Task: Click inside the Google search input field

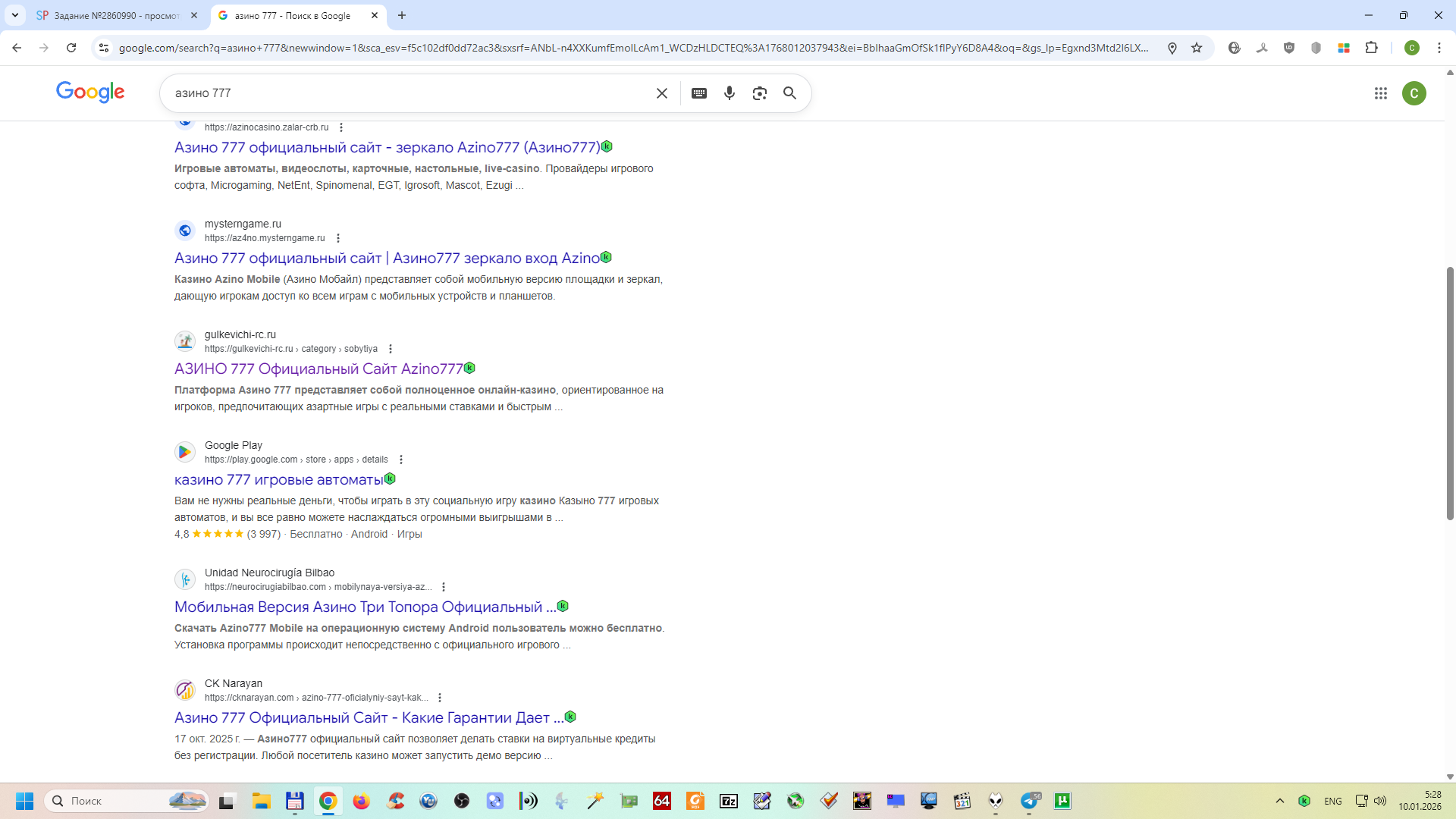Action: point(409,93)
